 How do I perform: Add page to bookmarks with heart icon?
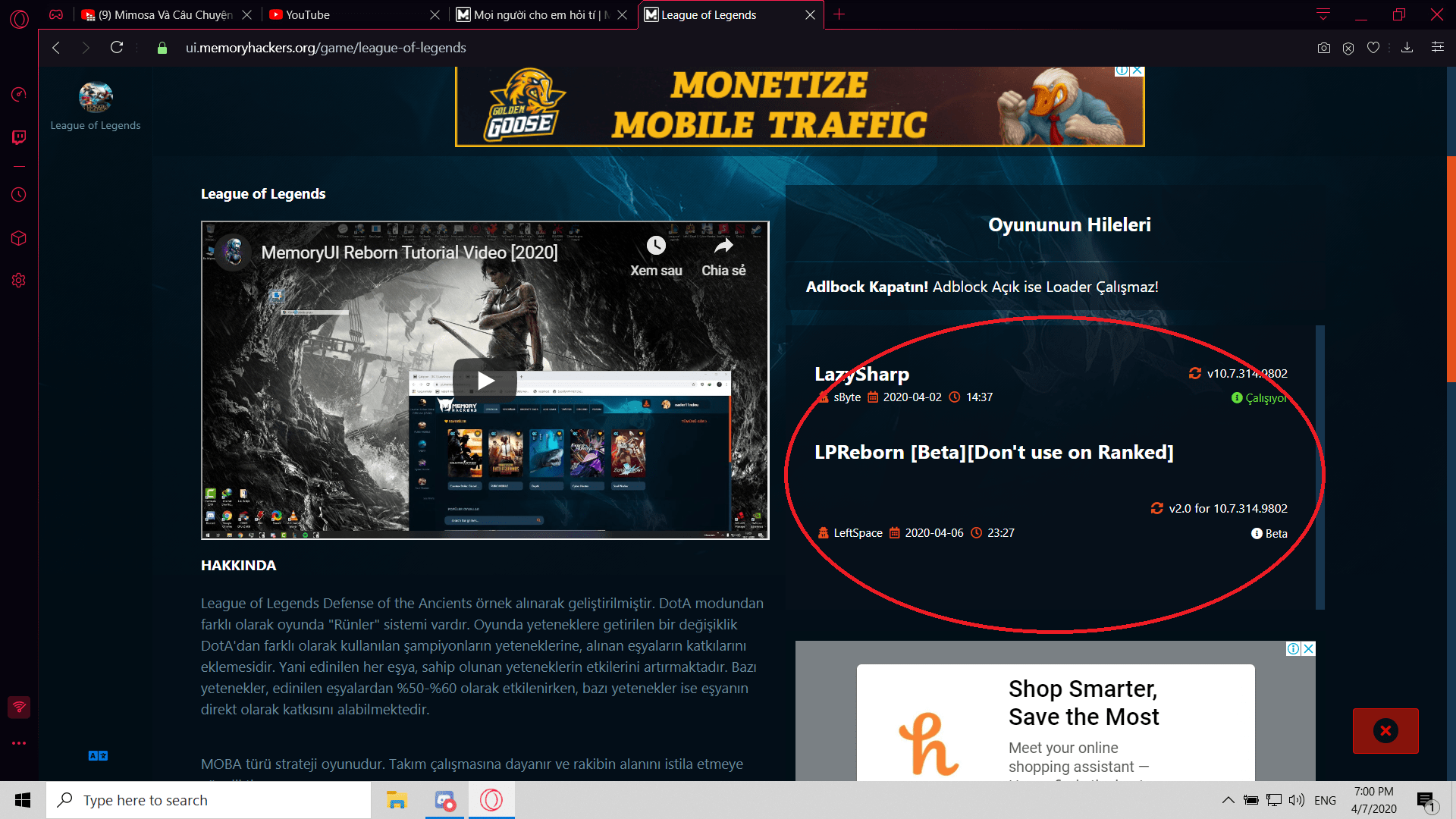coord(1373,48)
